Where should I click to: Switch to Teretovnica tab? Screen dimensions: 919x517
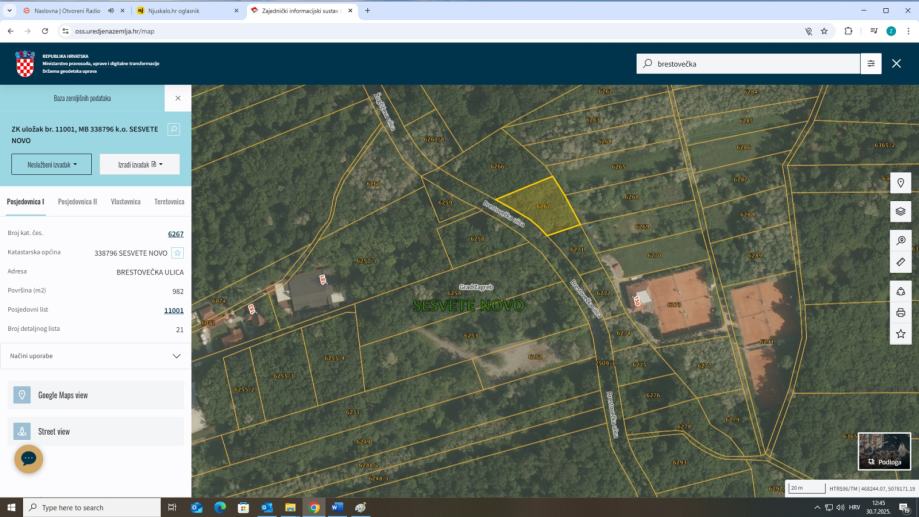click(x=169, y=202)
